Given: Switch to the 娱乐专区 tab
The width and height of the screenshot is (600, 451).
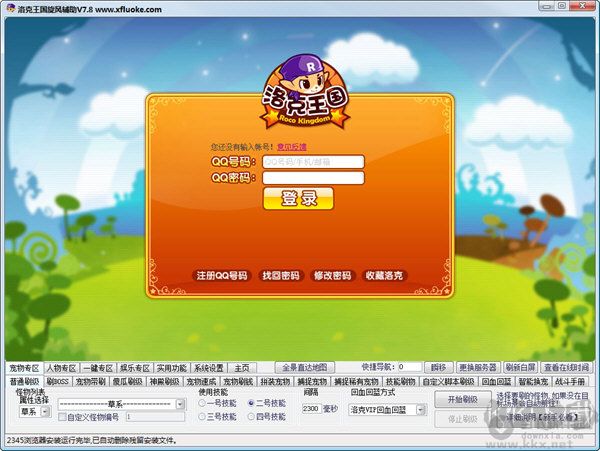Looking at the screenshot, I should (135, 368).
